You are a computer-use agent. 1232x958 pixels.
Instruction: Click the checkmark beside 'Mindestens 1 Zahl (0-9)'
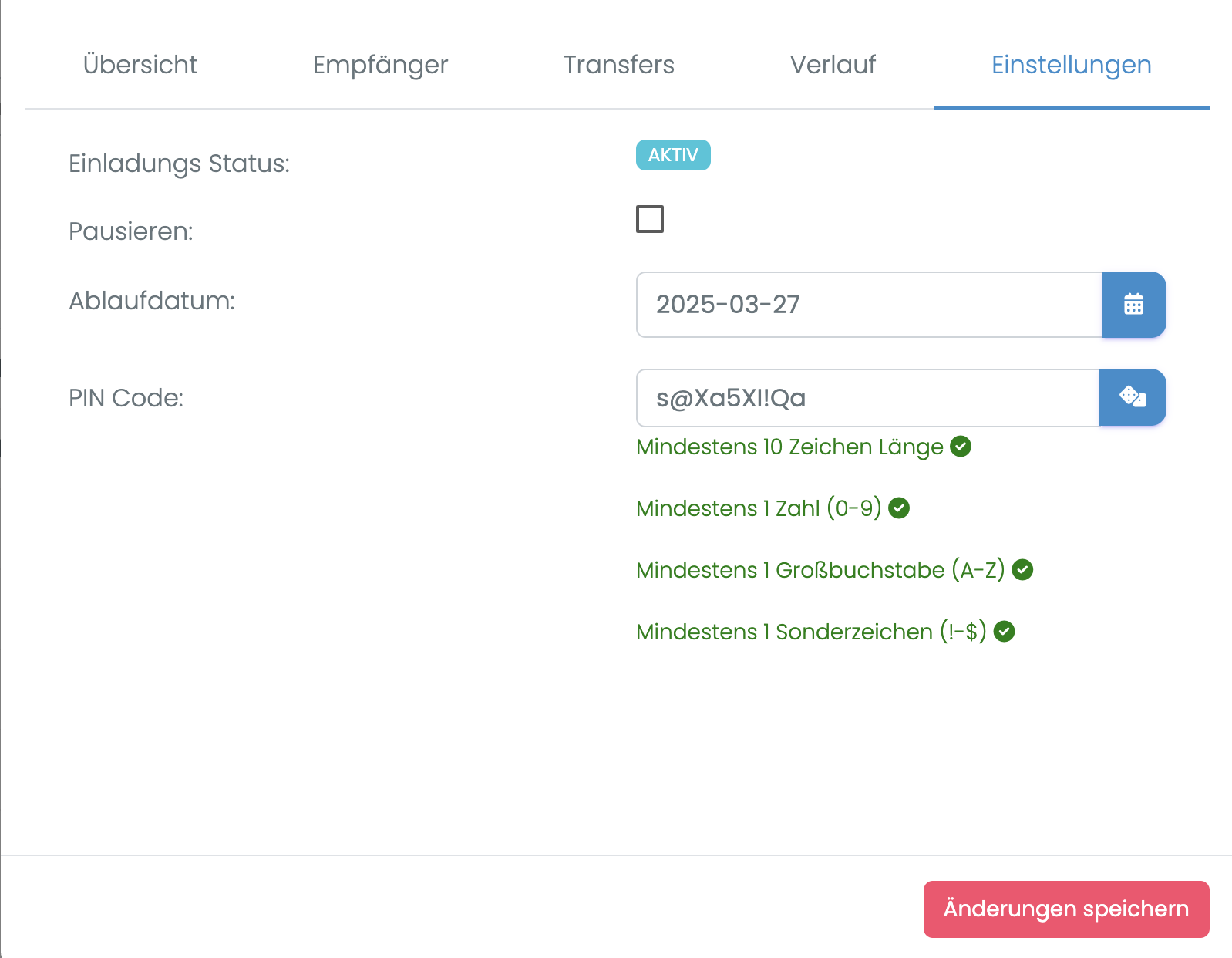899,508
